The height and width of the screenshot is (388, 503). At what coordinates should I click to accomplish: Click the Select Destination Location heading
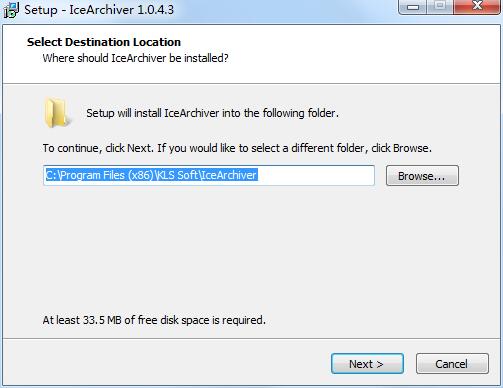104,42
